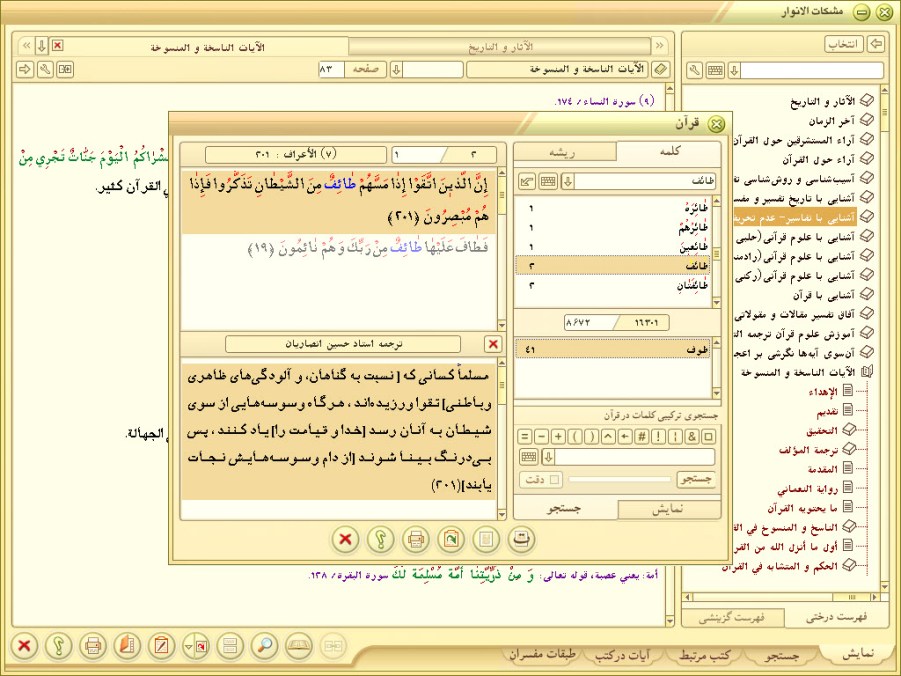901x676 pixels.
Task: Click the انتخاب button in sidebar header
Action: 844,44
